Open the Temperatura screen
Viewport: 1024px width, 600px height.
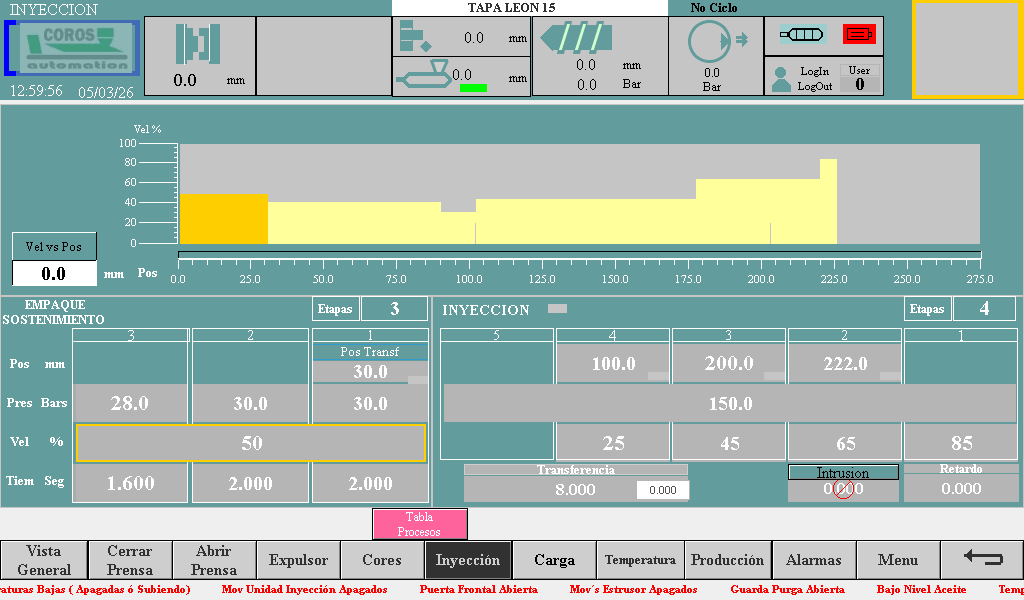[640, 561]
